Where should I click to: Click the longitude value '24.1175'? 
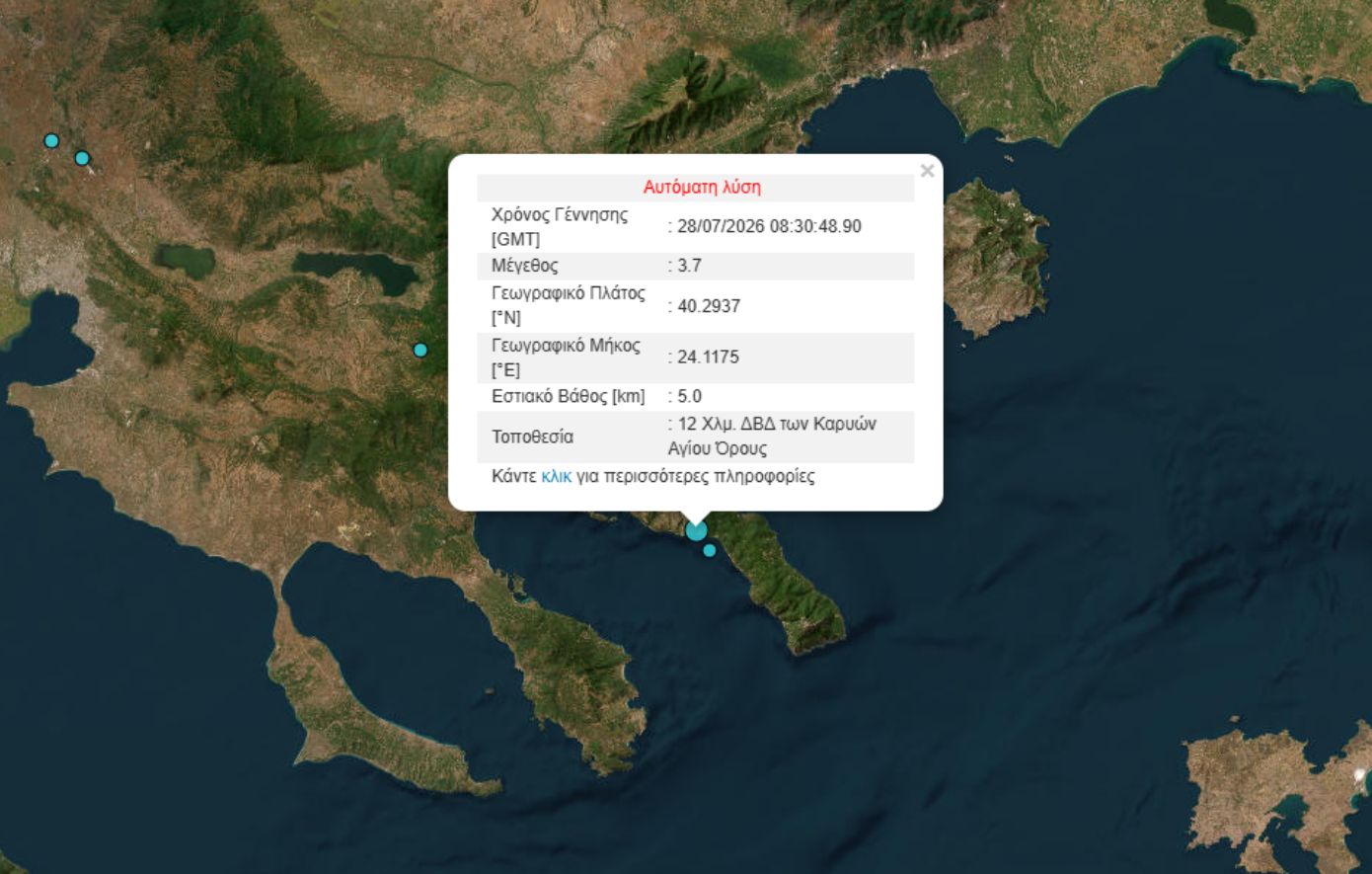coord(708,358)
